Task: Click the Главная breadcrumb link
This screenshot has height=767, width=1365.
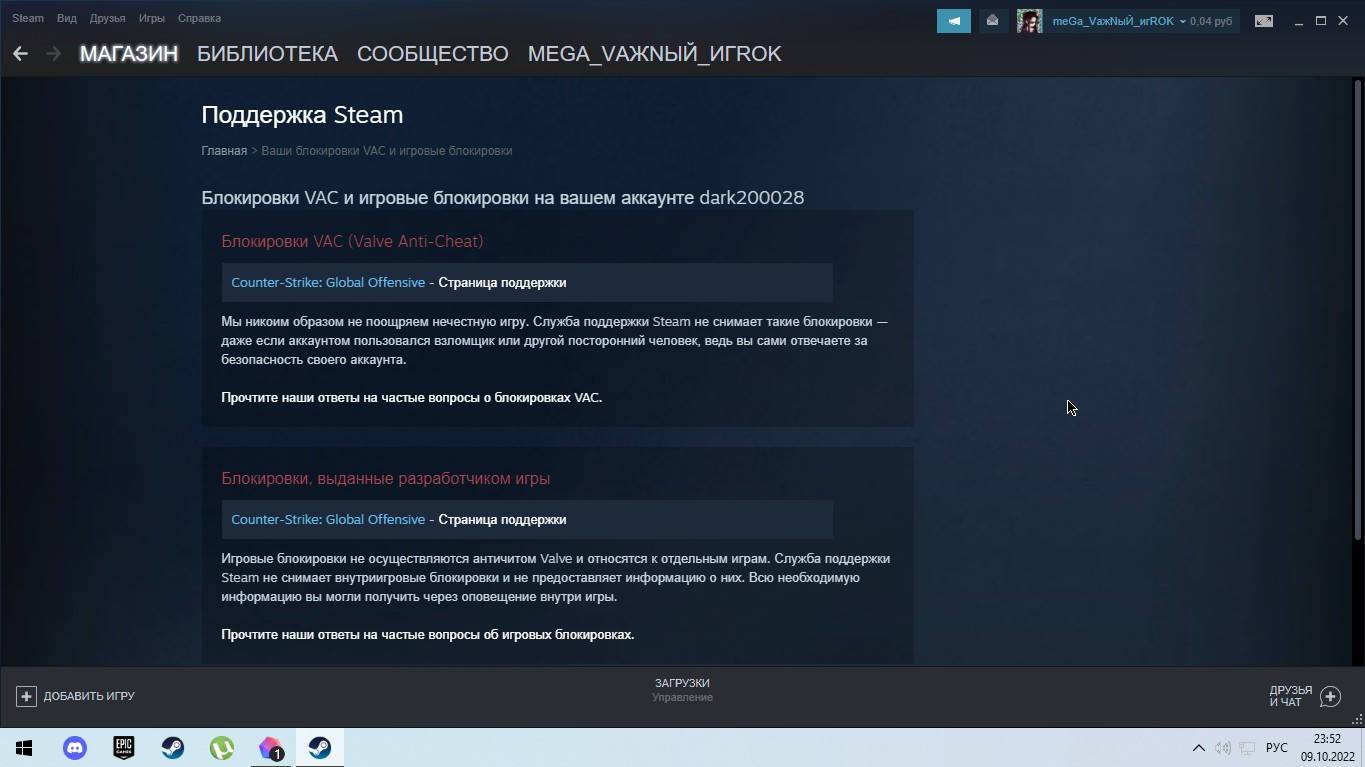Action: pos(224,151)
